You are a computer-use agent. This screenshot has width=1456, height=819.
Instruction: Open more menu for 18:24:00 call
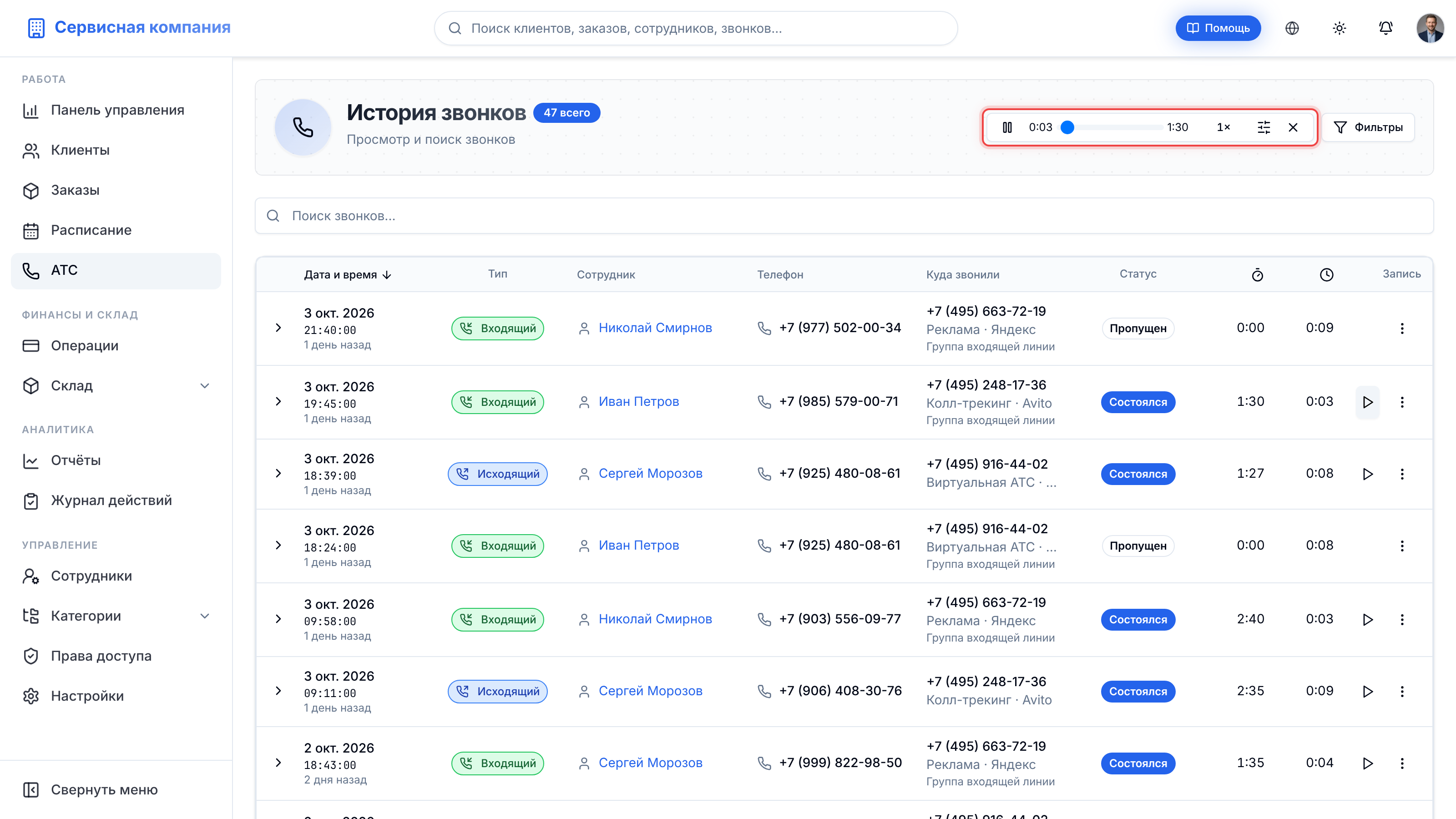[1402, 546]
